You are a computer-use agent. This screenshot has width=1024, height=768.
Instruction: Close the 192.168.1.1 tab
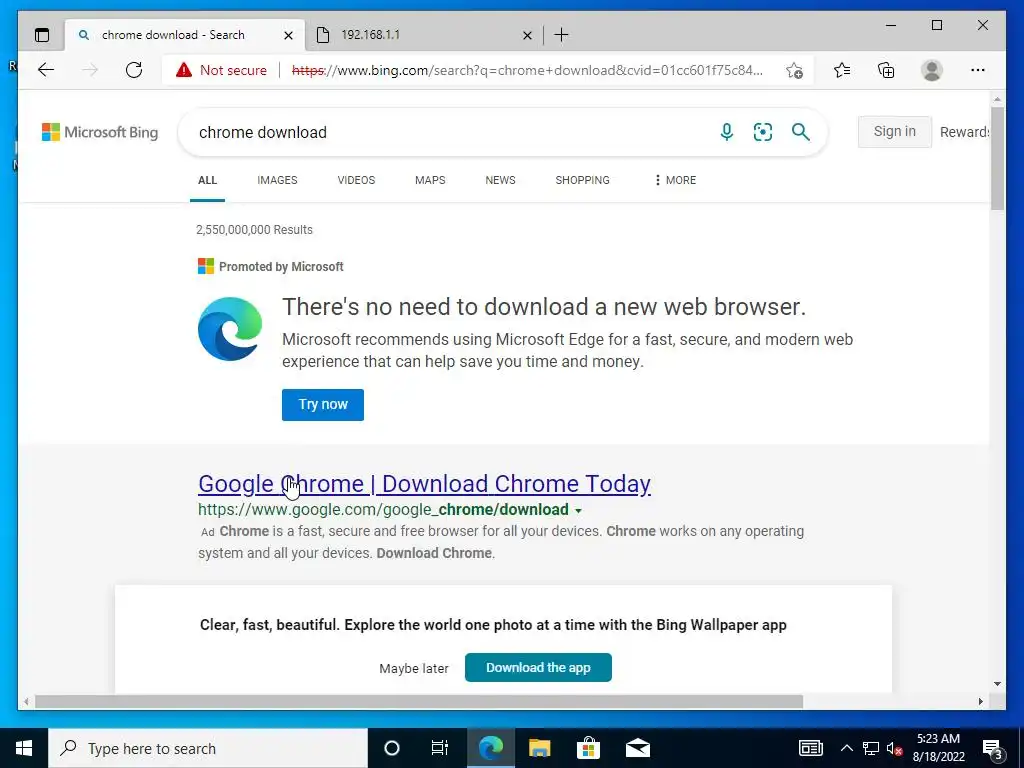pyautogui.click(x=528, y=35)
